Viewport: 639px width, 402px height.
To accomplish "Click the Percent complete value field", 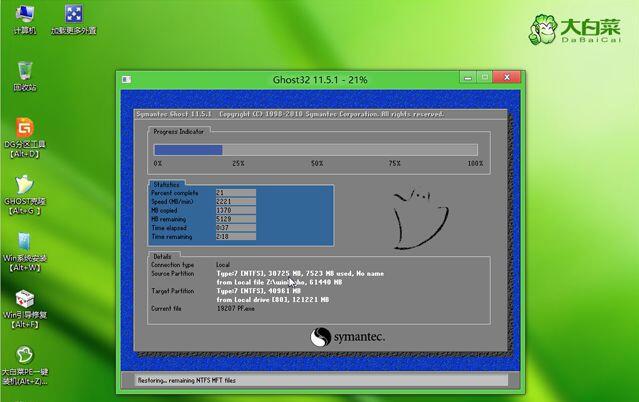I will pyautogui.click(x=235, y=192).
